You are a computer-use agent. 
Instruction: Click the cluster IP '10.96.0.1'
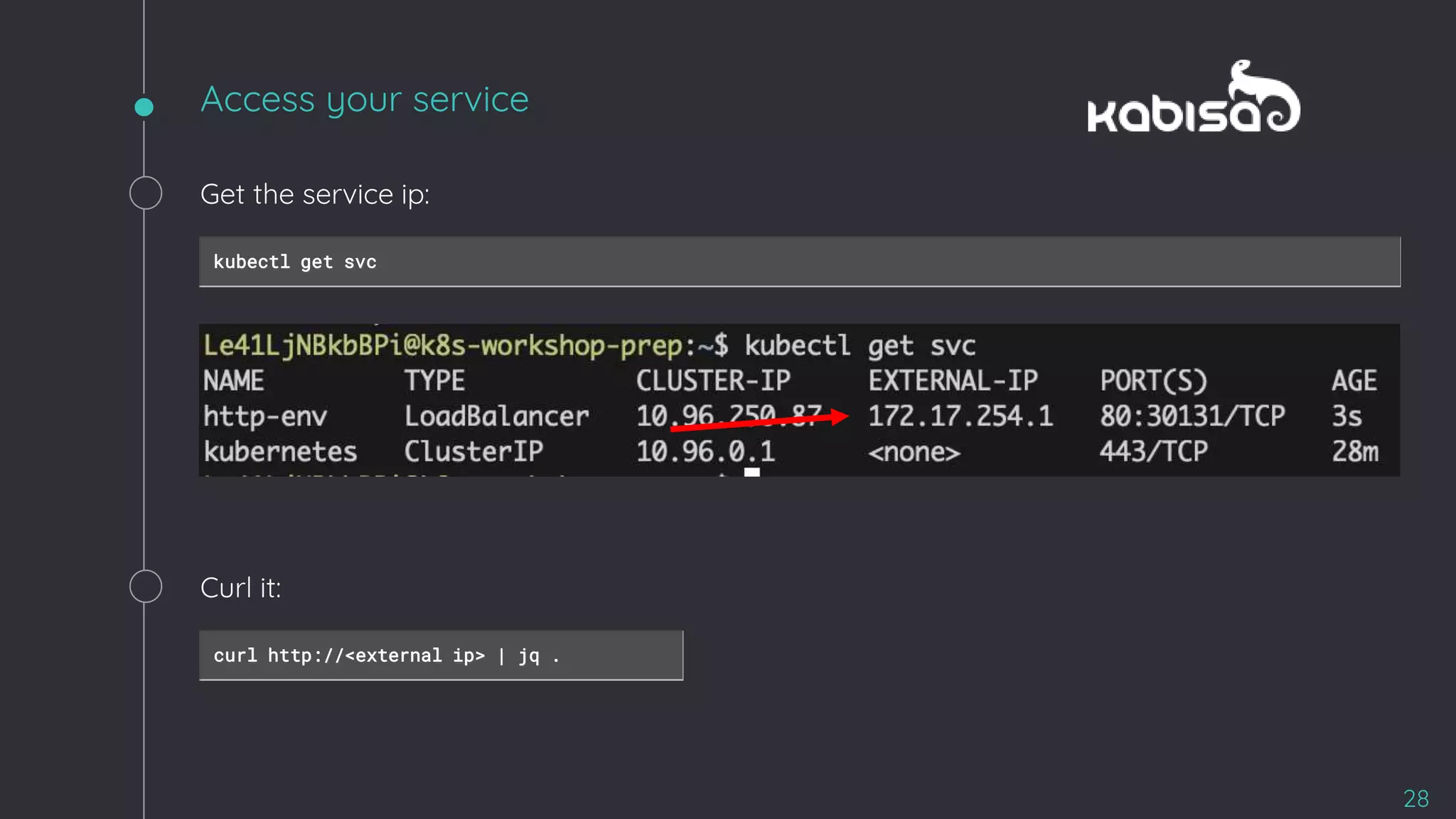point(705,451)
